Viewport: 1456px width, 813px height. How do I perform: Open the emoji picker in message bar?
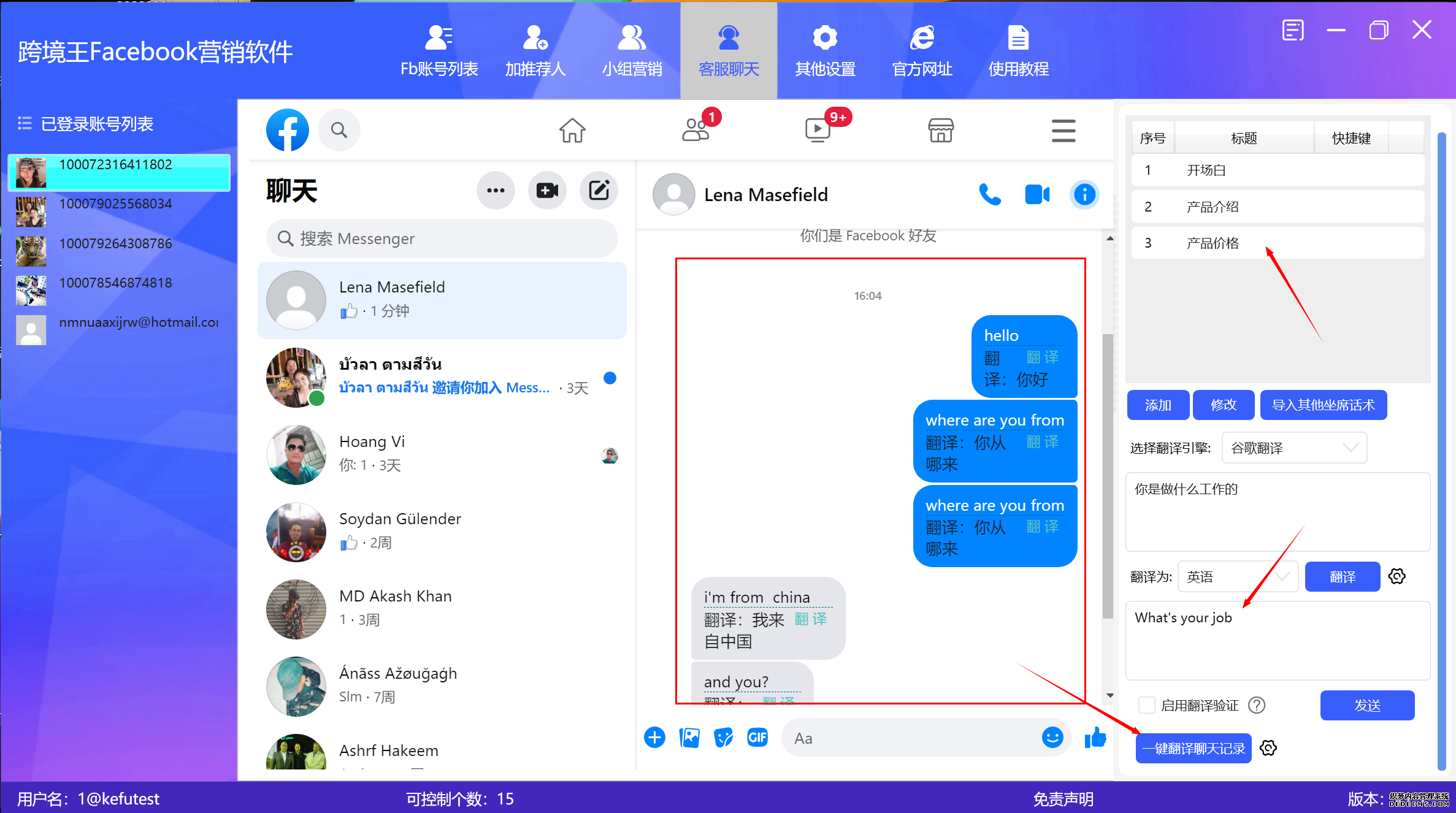(1052, 738)
